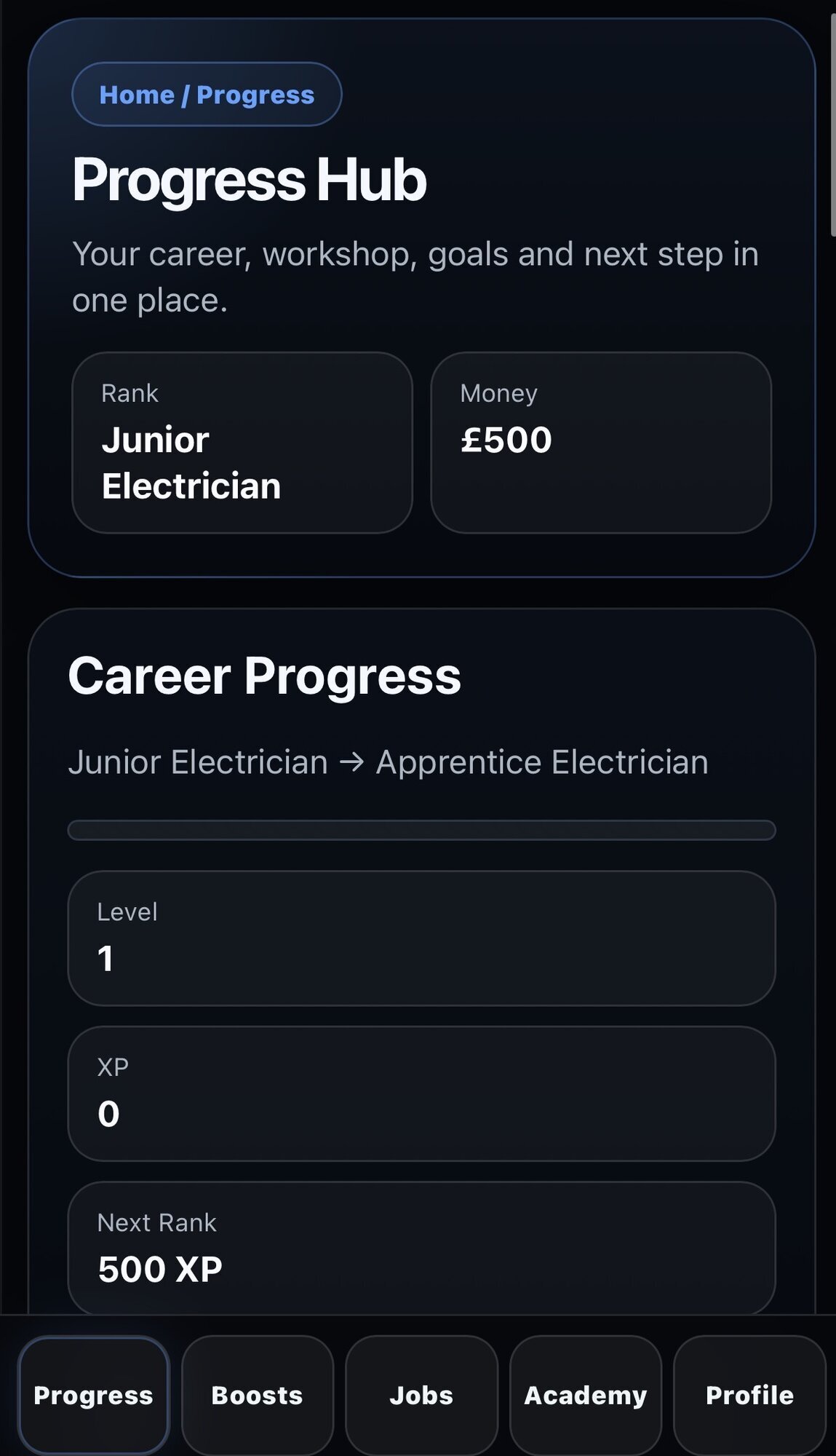Click the Home / Progress breadcrumb pill
Screen dimensions: 836x1456
point(207,95)
